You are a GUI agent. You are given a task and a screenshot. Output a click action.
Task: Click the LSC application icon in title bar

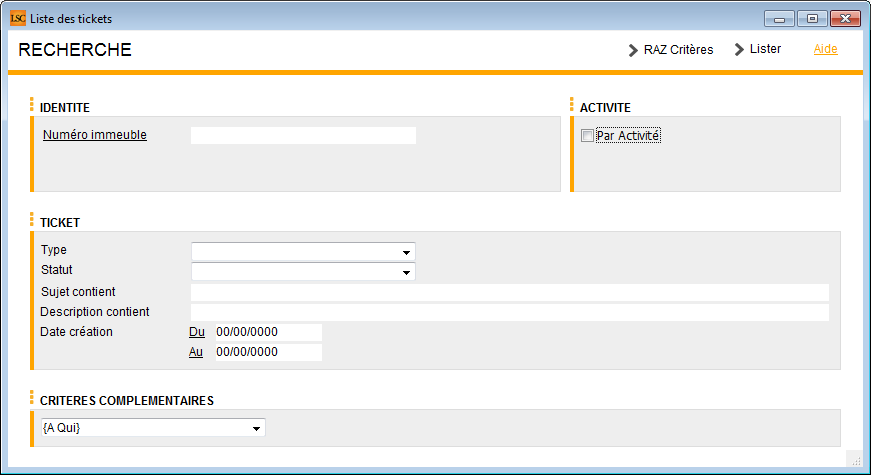point(18,18)
